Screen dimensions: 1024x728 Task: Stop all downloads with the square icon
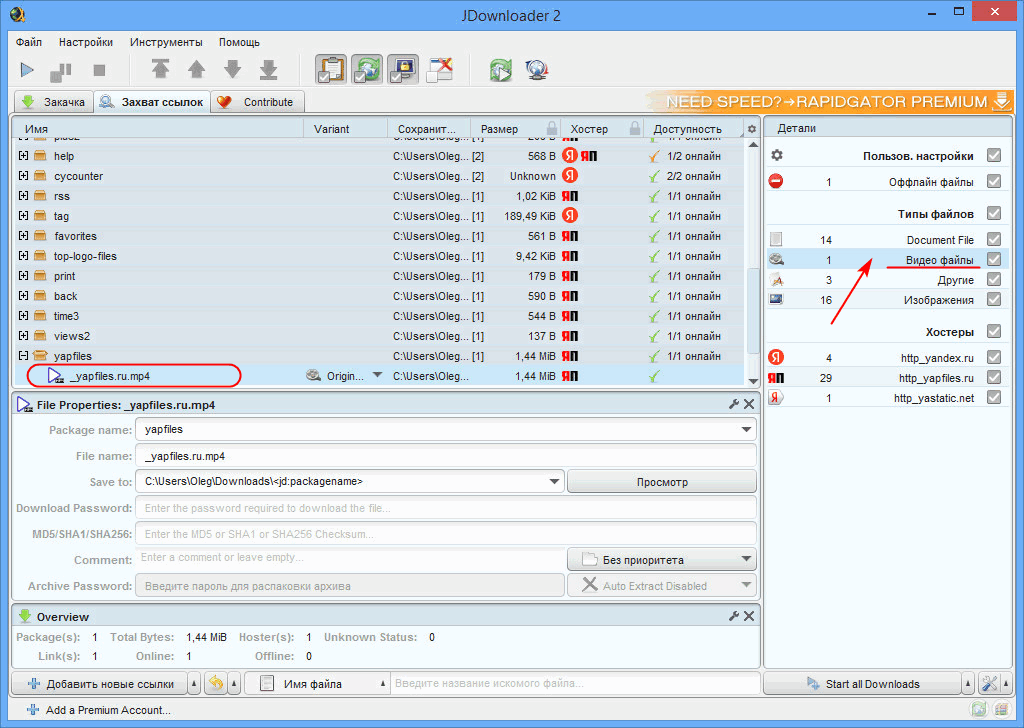click(x=99, y=70)
